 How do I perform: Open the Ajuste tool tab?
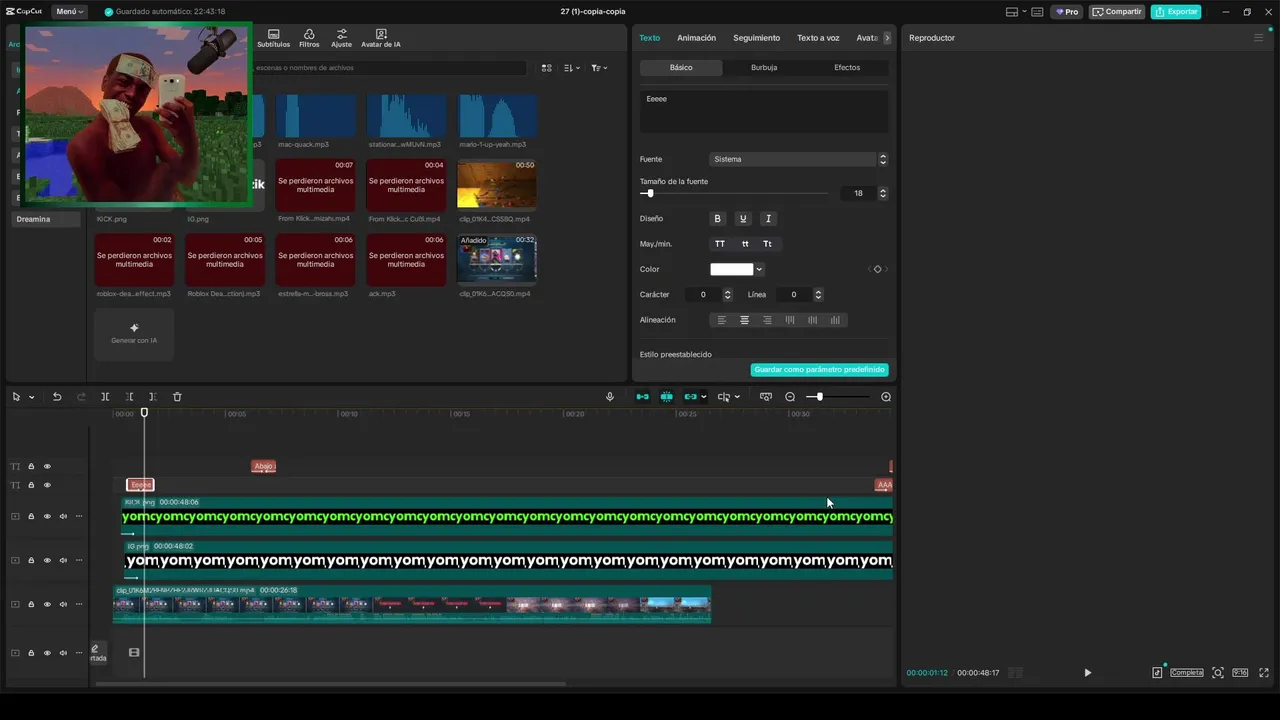pos(341,38)
